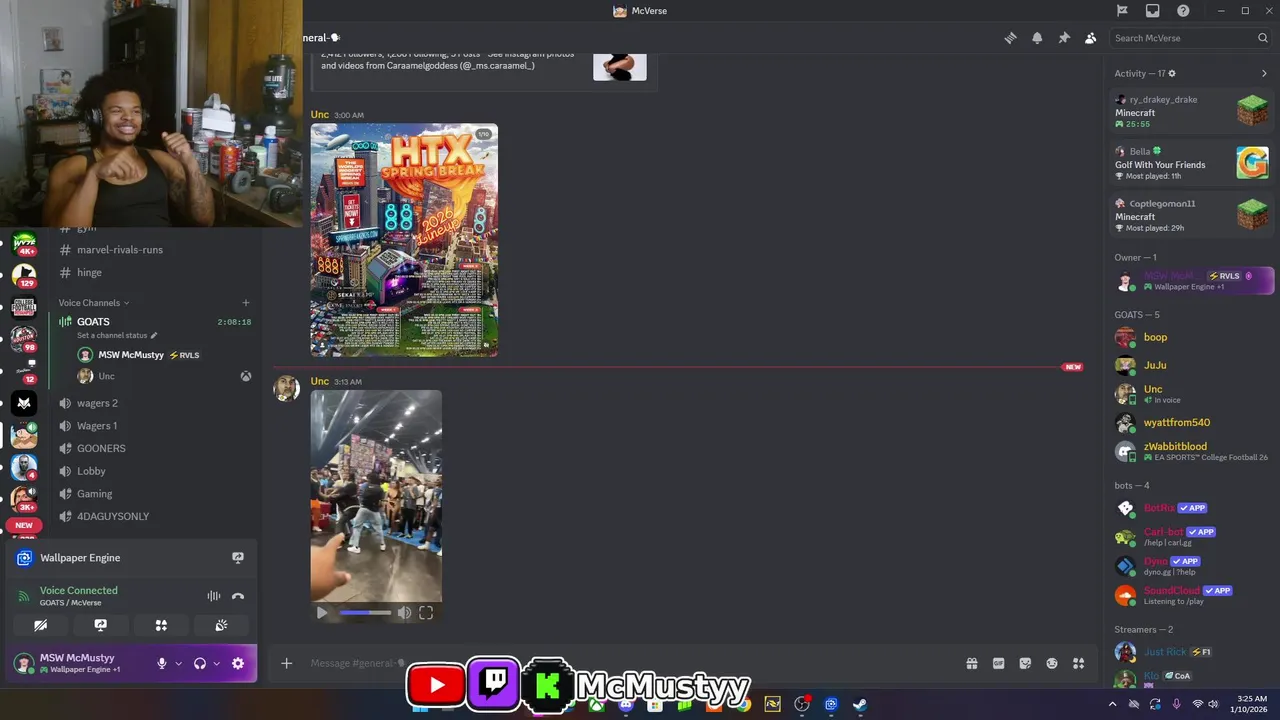Open microphone input options dropdown
Viewport: 1280px width, 720px height.
(x=179, y=663)
